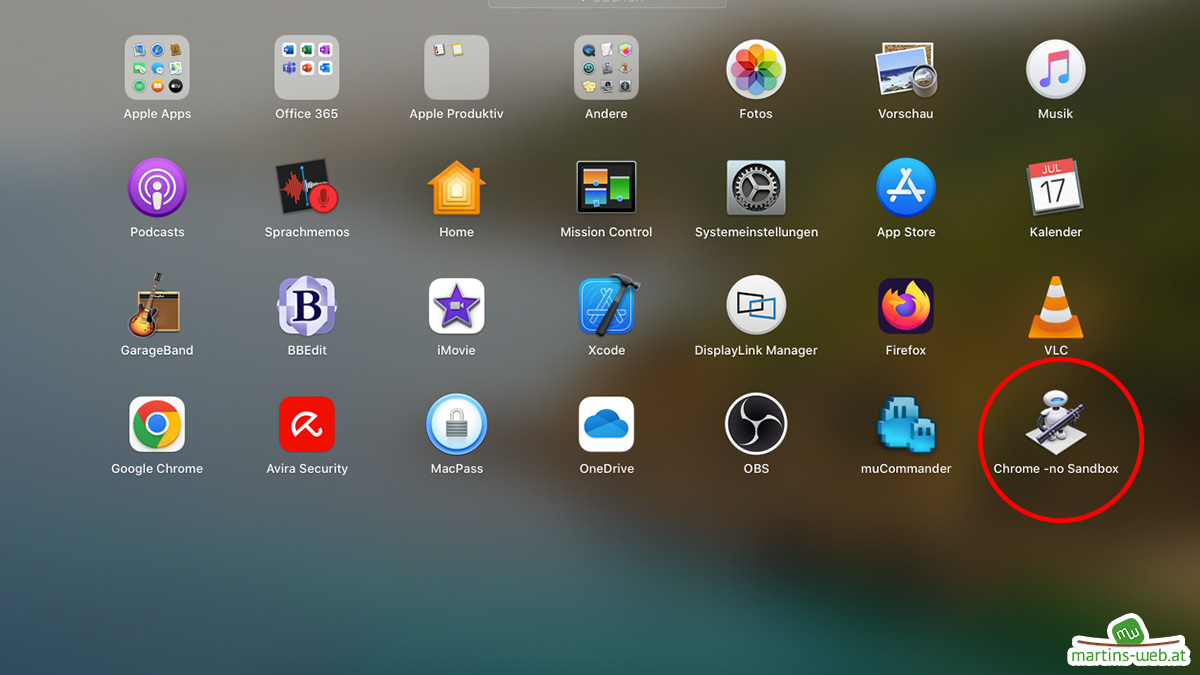Open Avira Security
Viewport: 1200px width, 675px height.
pyautogui.click(x=307, y=424)
